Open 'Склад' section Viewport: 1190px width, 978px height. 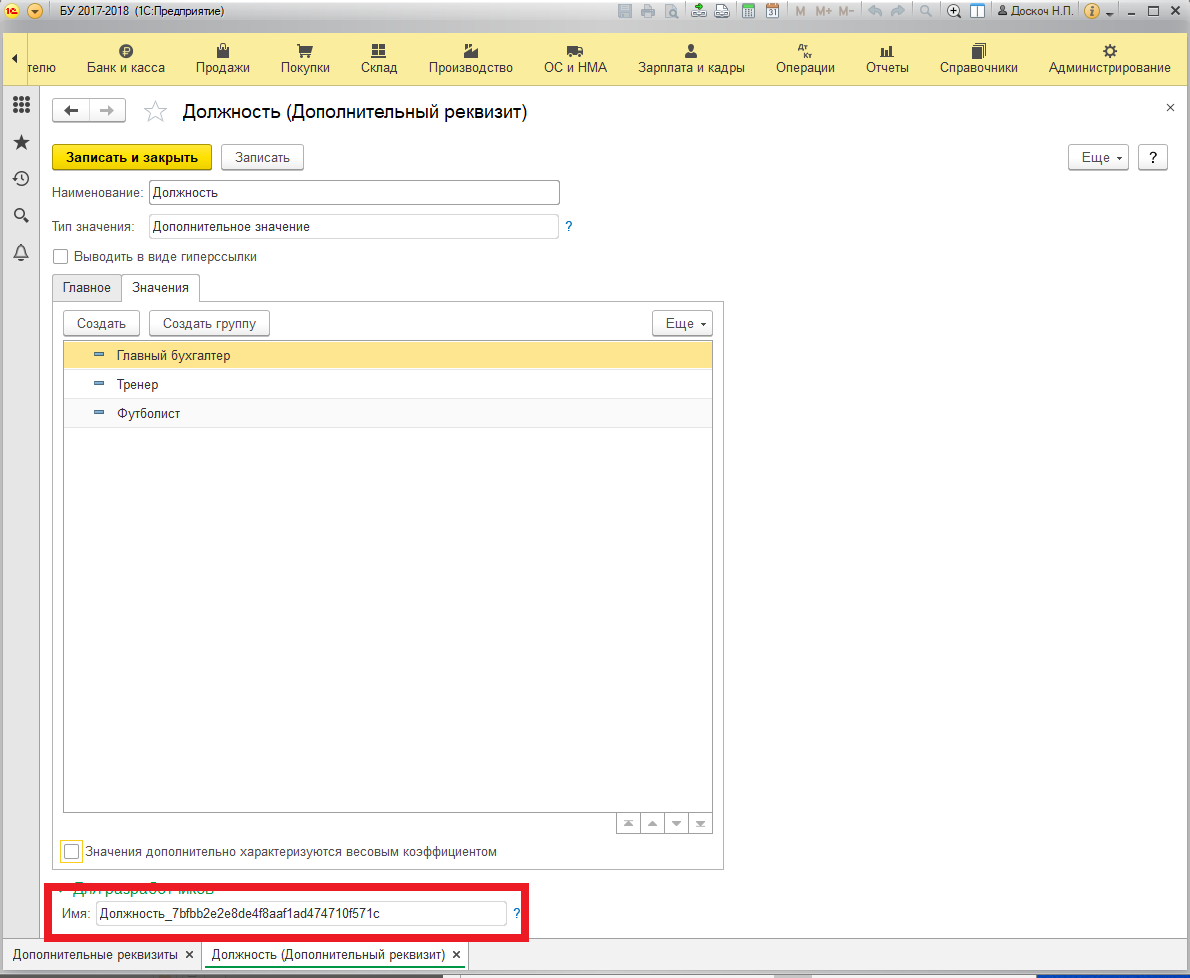pyautogui.click(x=379, y=59)
